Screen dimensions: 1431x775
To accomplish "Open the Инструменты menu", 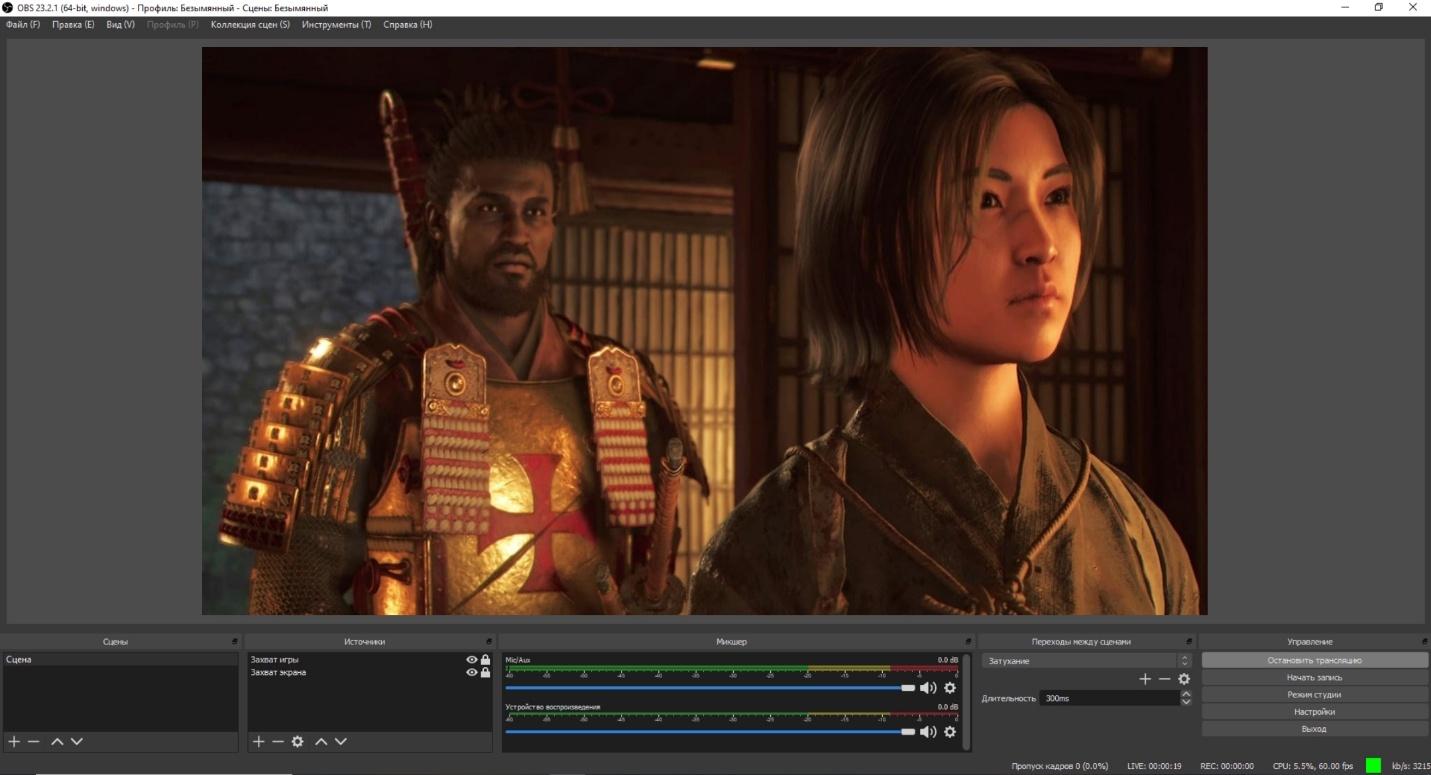I will [x=336, y=25].
